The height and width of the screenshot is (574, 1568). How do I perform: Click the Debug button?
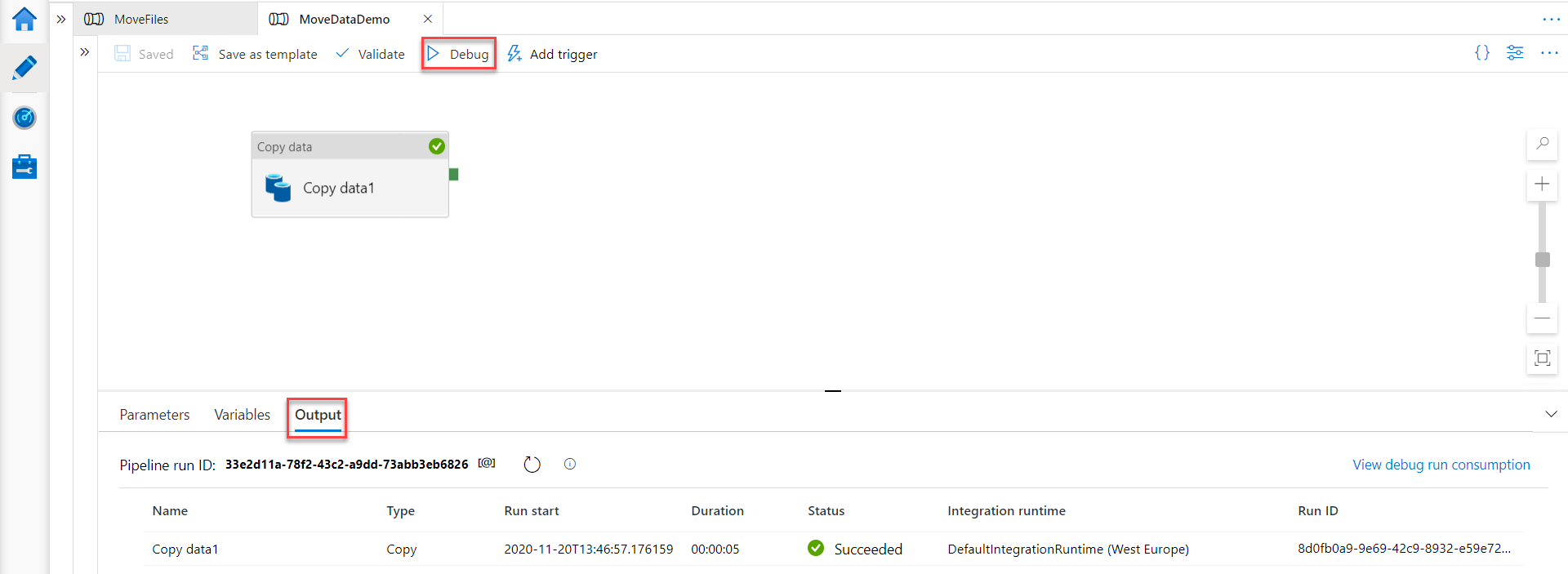(459, 54)
